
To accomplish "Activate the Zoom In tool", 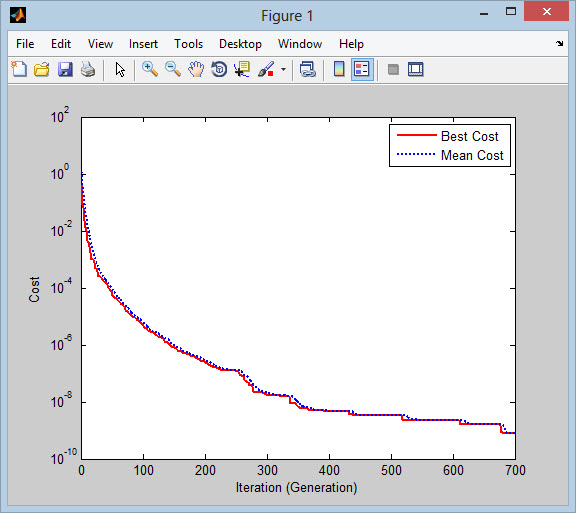I will coord(150,69).
